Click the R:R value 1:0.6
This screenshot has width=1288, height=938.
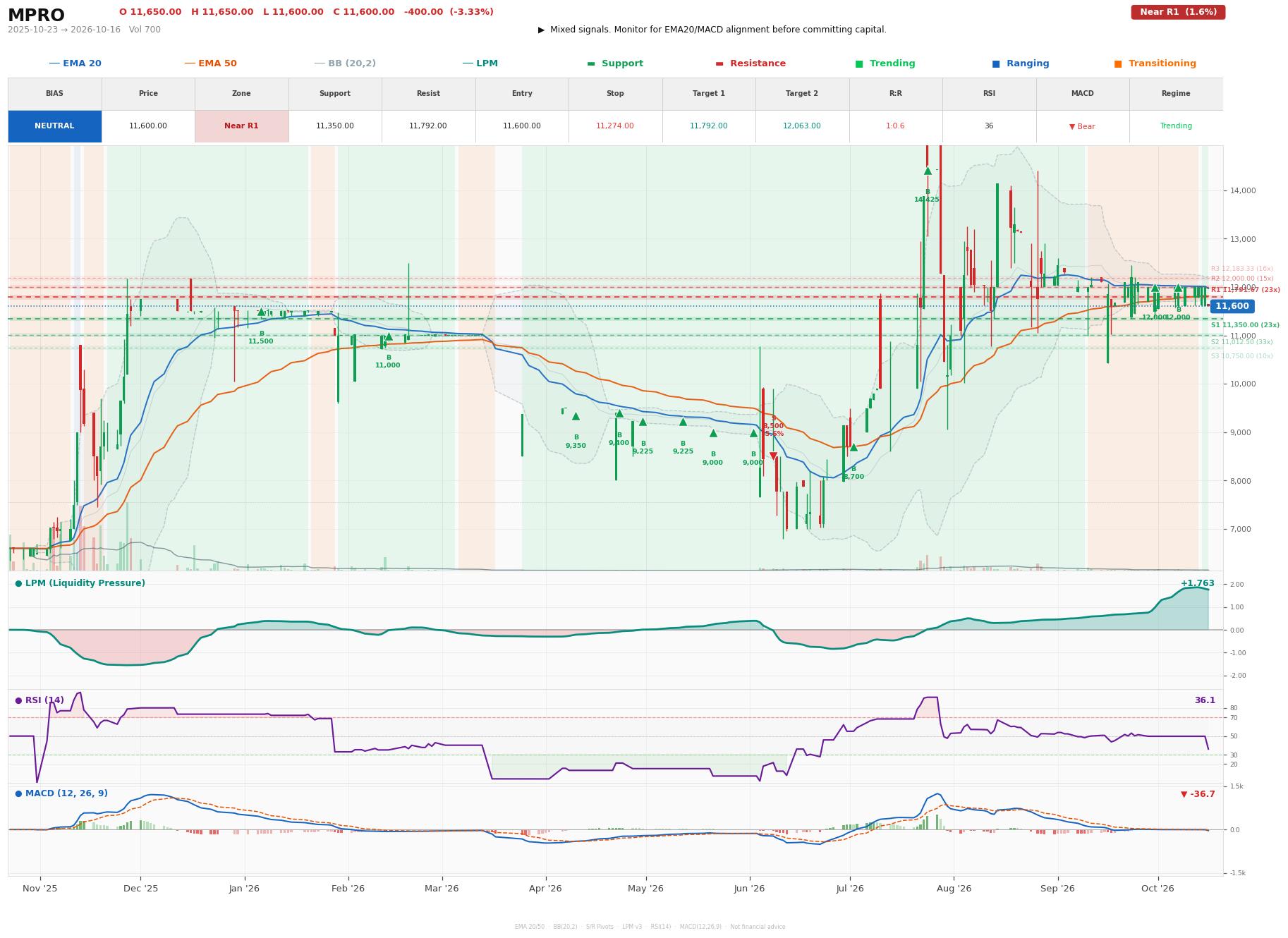click(895, 126)
